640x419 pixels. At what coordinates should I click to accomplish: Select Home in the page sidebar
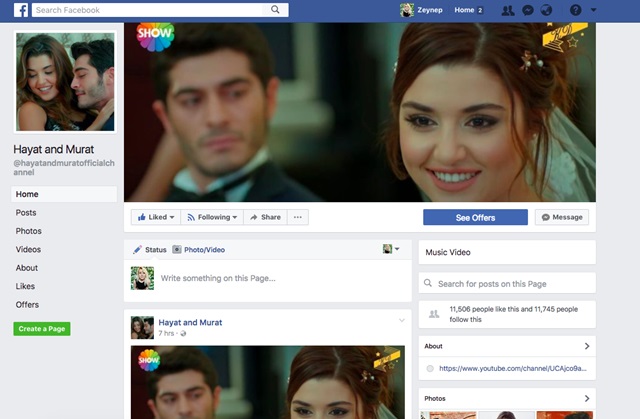pyautogui.click(x=64, y=194)
